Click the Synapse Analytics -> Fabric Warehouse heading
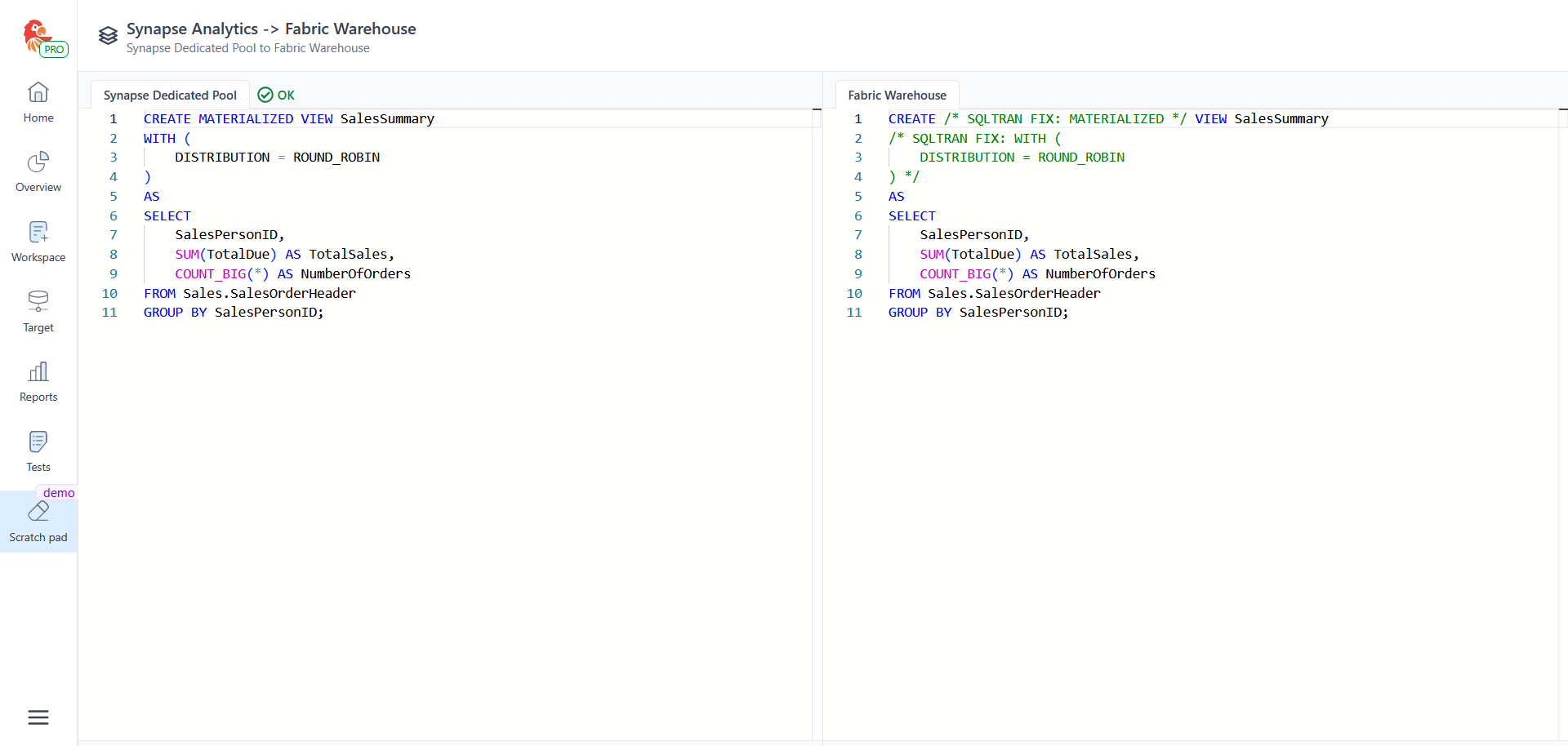This screenshot has height=746, width=1568. click(271, 29)
